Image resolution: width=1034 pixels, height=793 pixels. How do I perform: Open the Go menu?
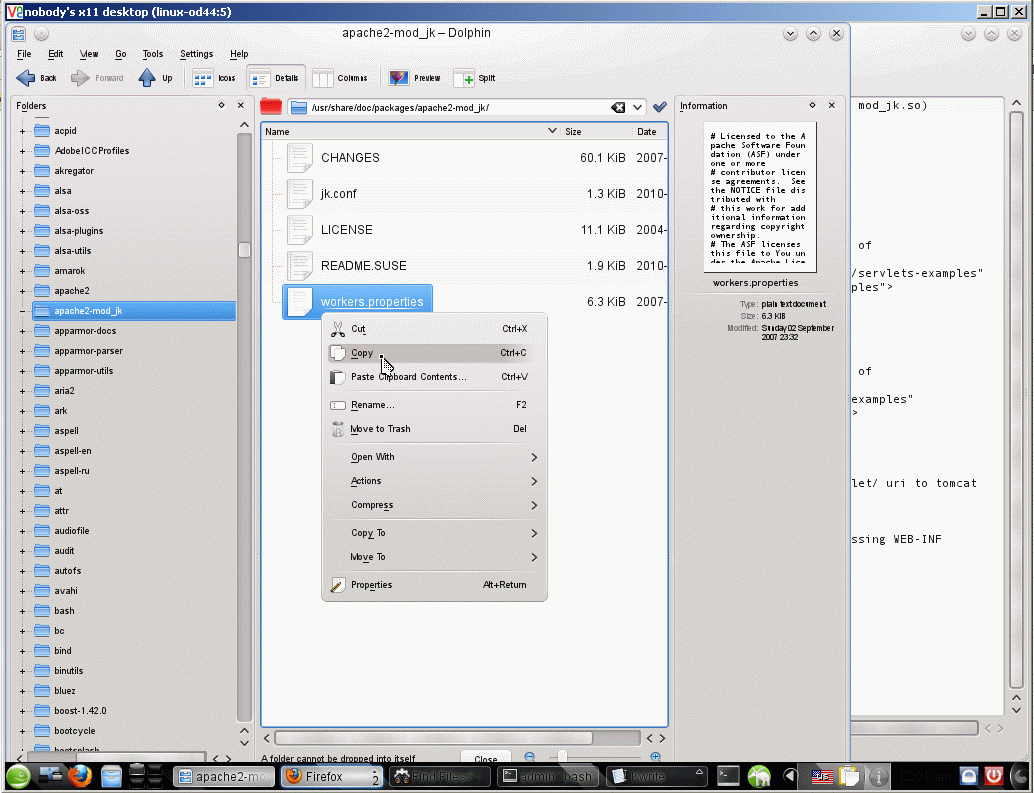point(121,54)
